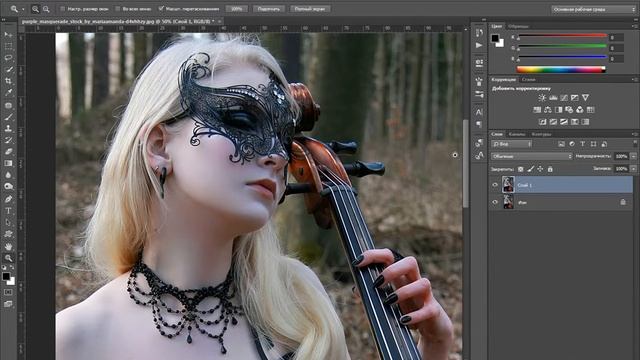640x360 pixels.
Task: Switch to the Channels tab
Action: 517,134
